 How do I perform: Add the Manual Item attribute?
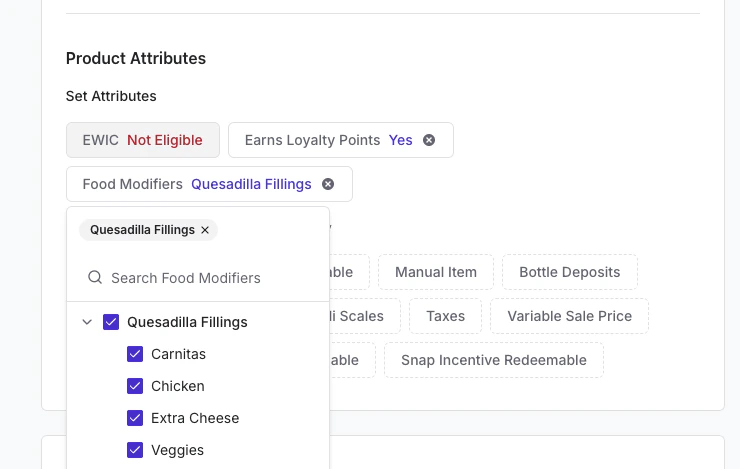click(436, 272)
